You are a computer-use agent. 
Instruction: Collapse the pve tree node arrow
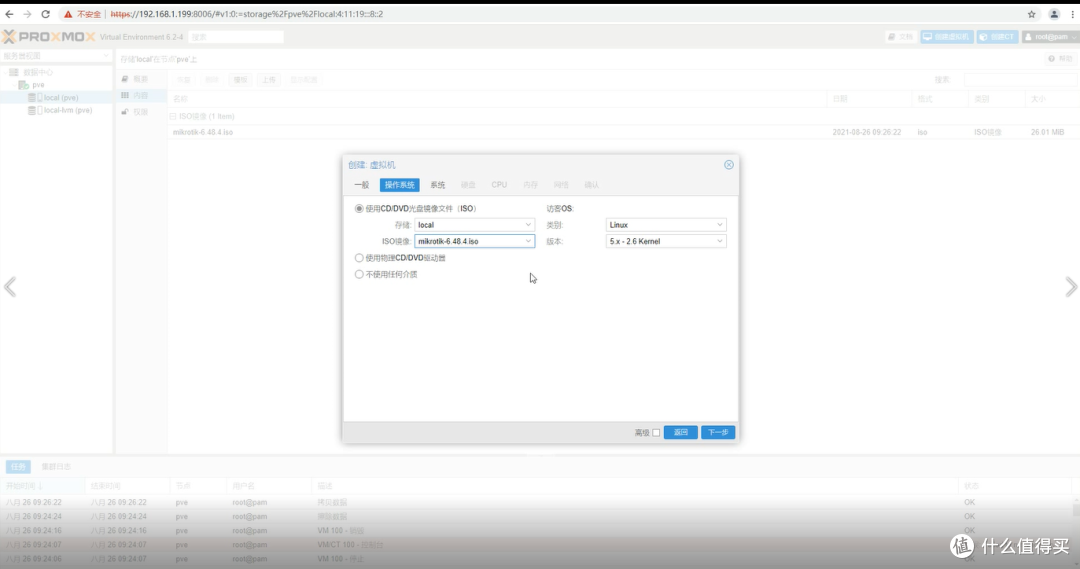pyautogui.click(x=14, y=85)
